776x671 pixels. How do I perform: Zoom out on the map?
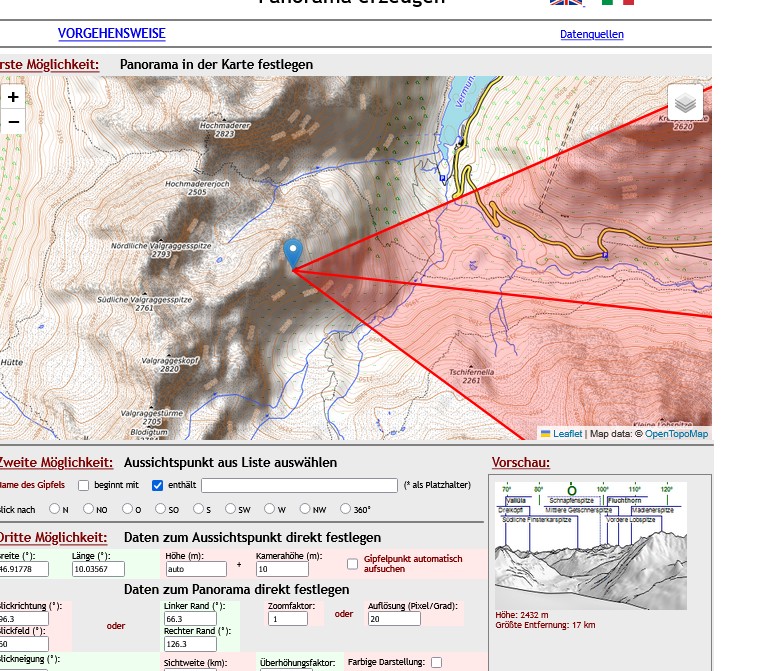[x=13, y=122]
